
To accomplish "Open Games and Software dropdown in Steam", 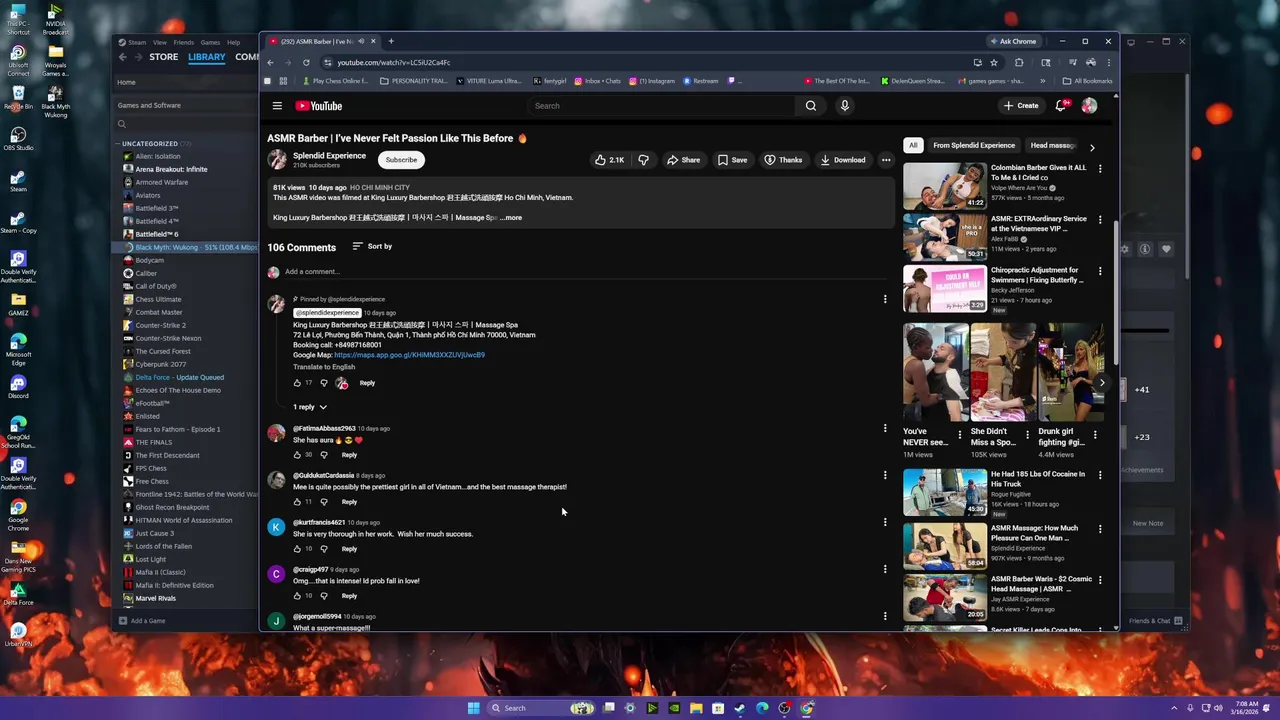I will click(x=184, y=105).
